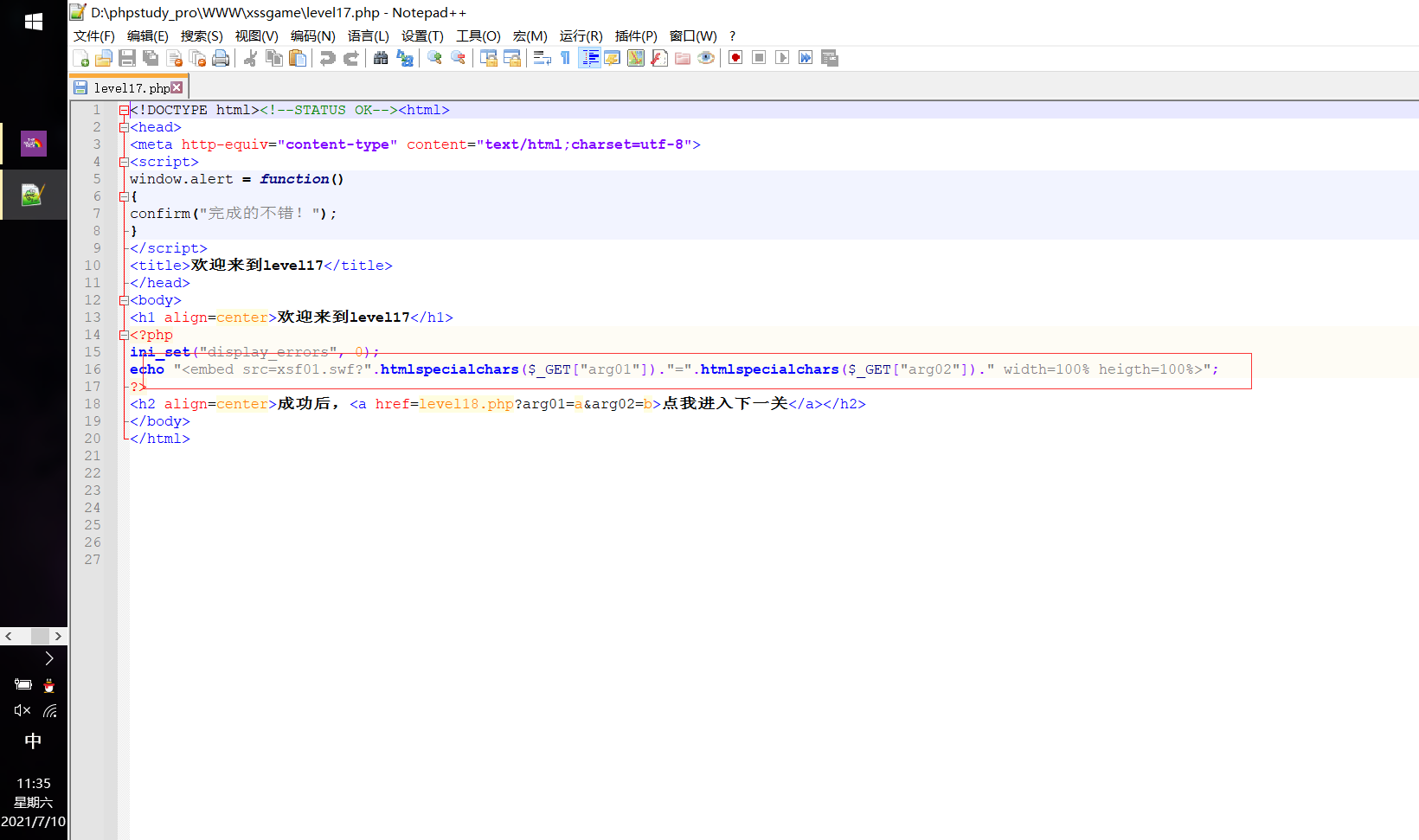Open the 编码(N) menu
Viewport: 1419px width, 840px height.
point(313,35)
